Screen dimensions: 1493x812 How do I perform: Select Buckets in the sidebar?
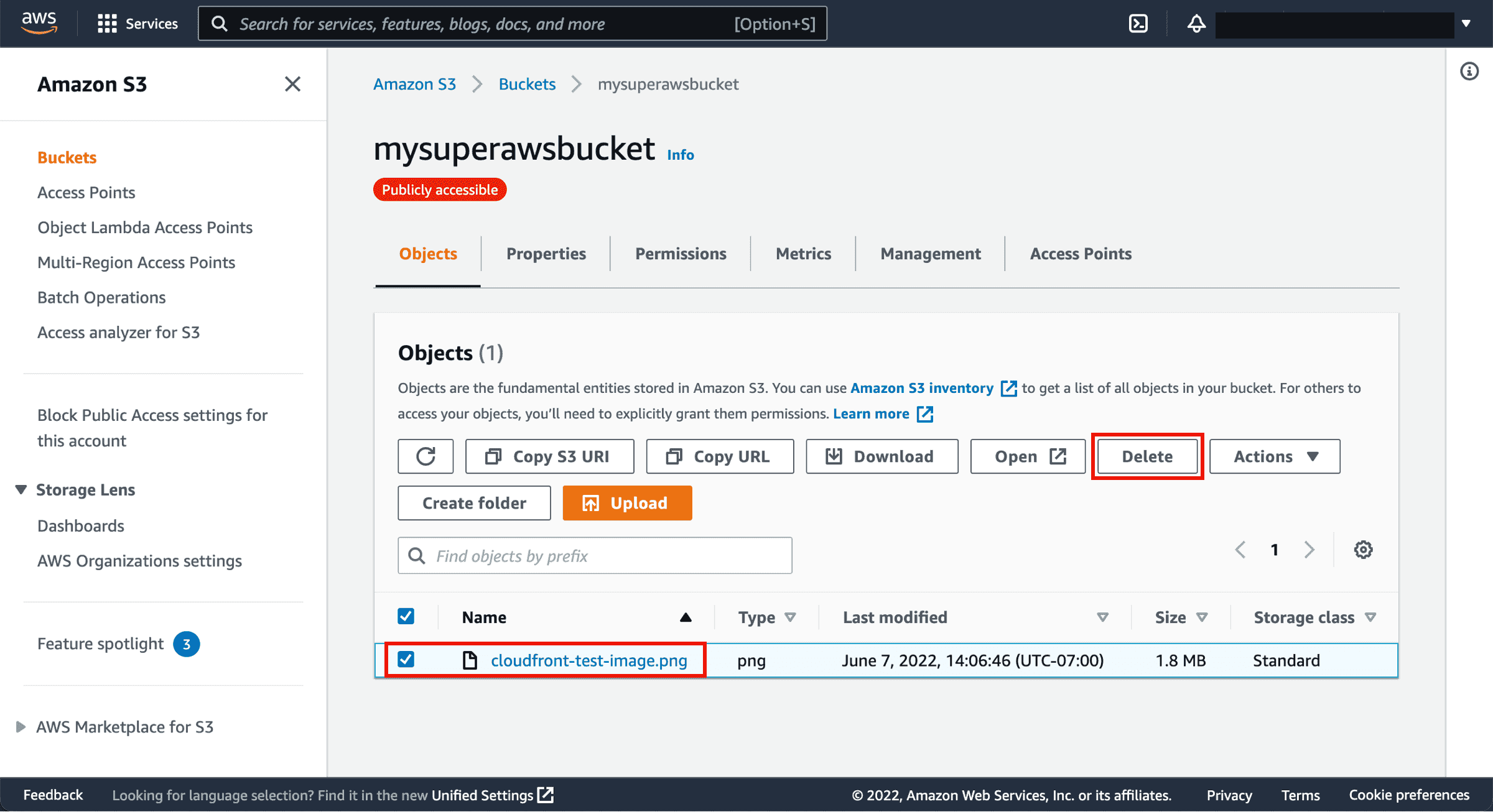click(67, 157)
